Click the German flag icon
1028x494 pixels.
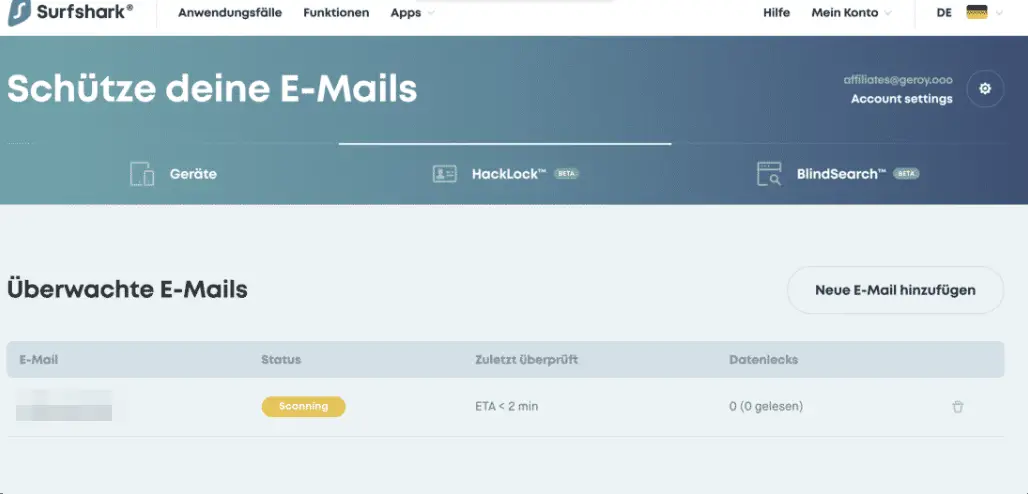[977, 12]
